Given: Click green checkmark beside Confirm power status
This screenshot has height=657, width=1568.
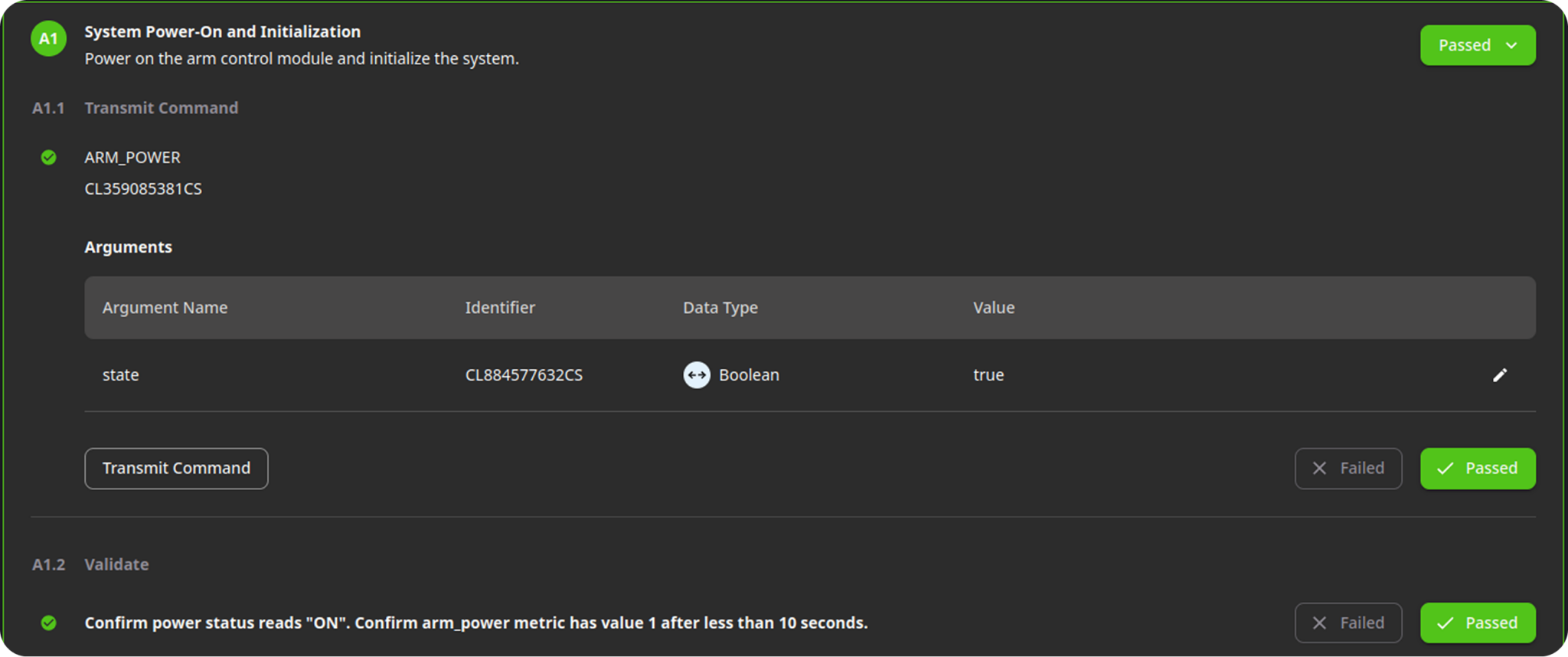Looking at the screenshot, I should click(48, 623).
